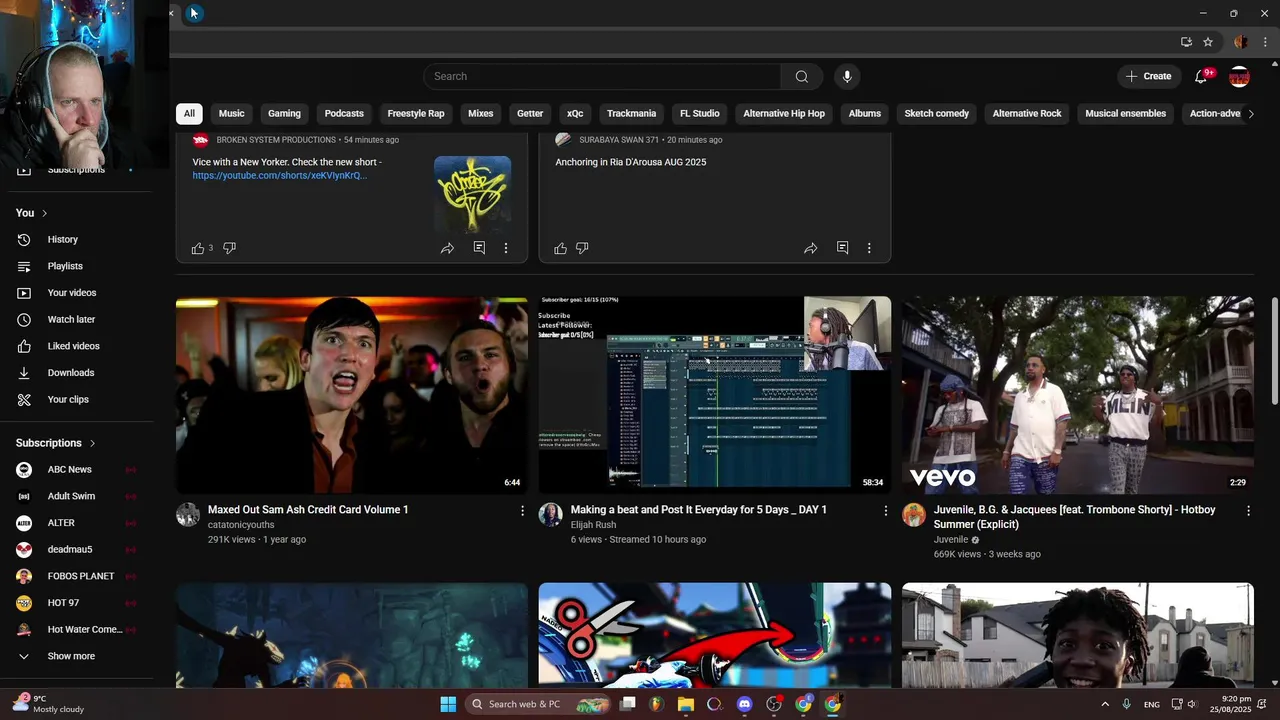Open the Windows Start menu

tap(448, 704)
